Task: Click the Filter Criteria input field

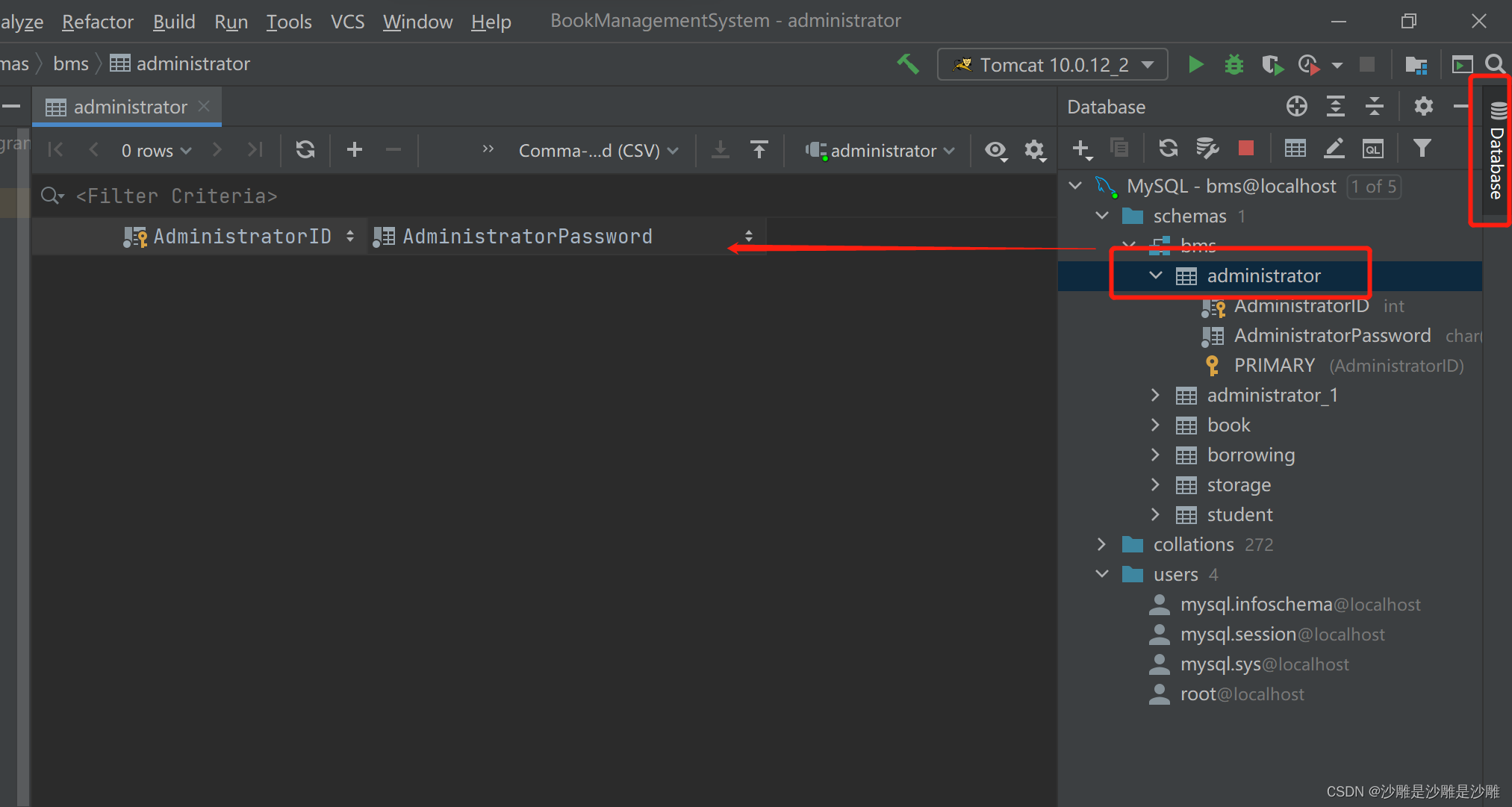Action: [x=163, y=196]
